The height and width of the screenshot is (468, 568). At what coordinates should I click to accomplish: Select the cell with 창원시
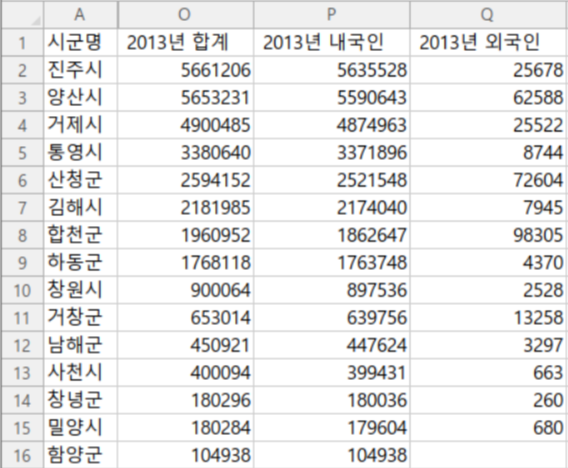click(80, 291)
